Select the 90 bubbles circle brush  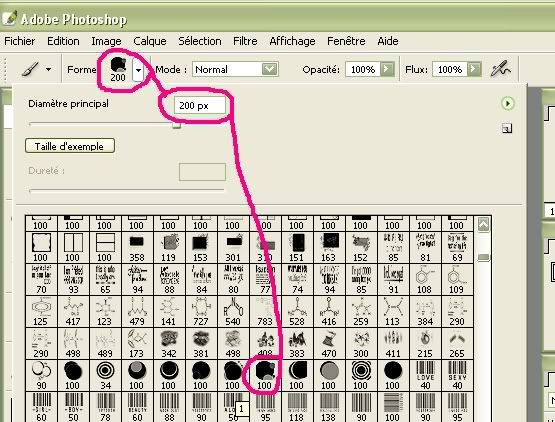click(x=41, y=375)
